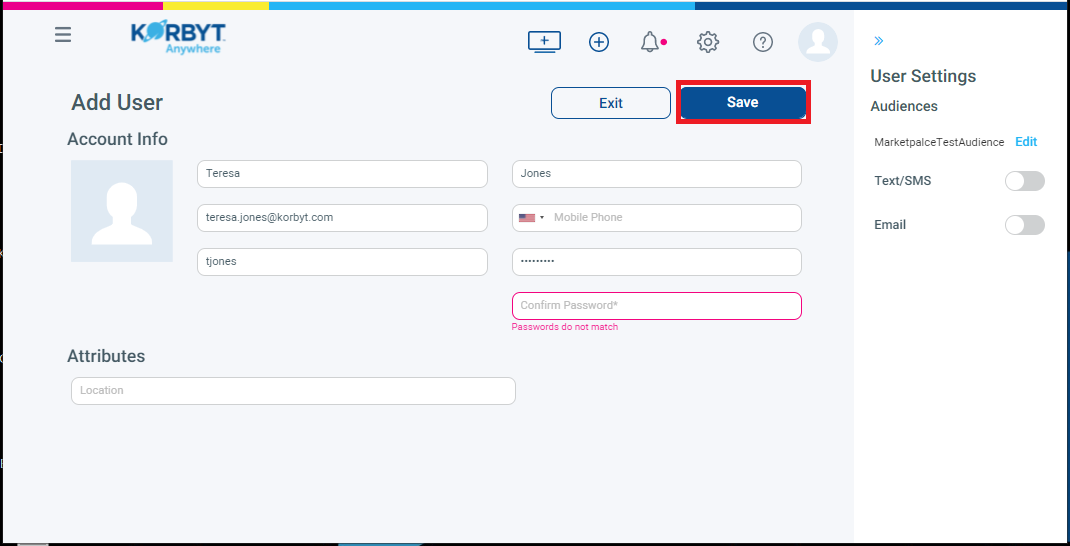Screen dimensions: 1070x546
Task: Click the Exit button
Action: click(610, 103)
